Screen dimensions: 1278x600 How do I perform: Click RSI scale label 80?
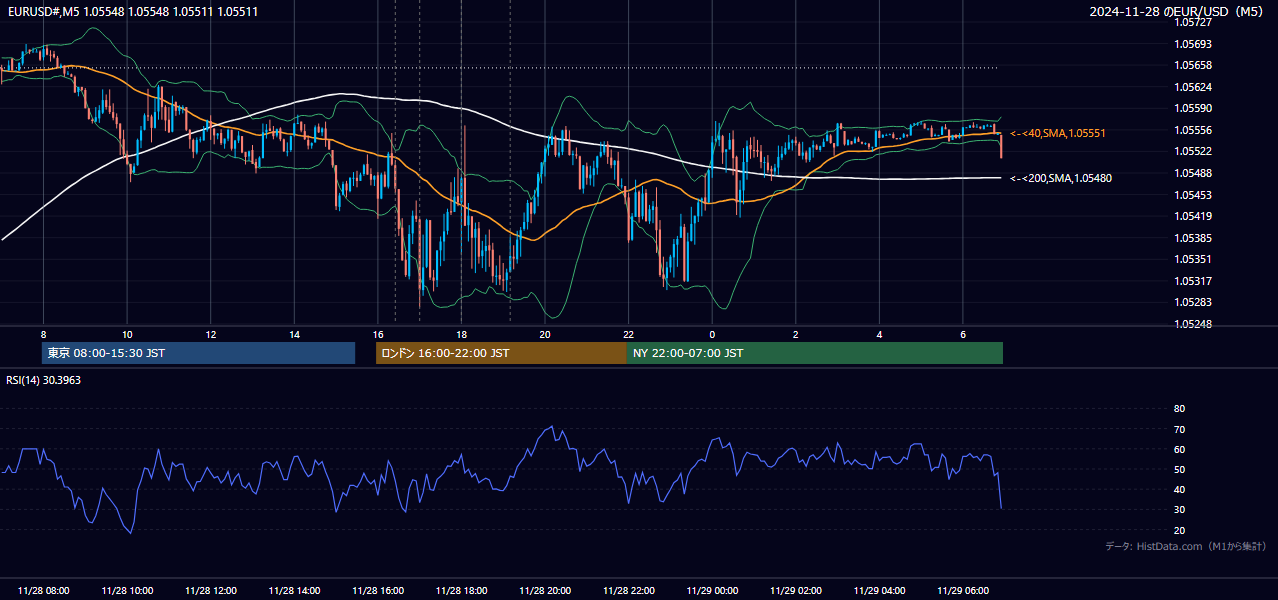[x=1179, y=409]
